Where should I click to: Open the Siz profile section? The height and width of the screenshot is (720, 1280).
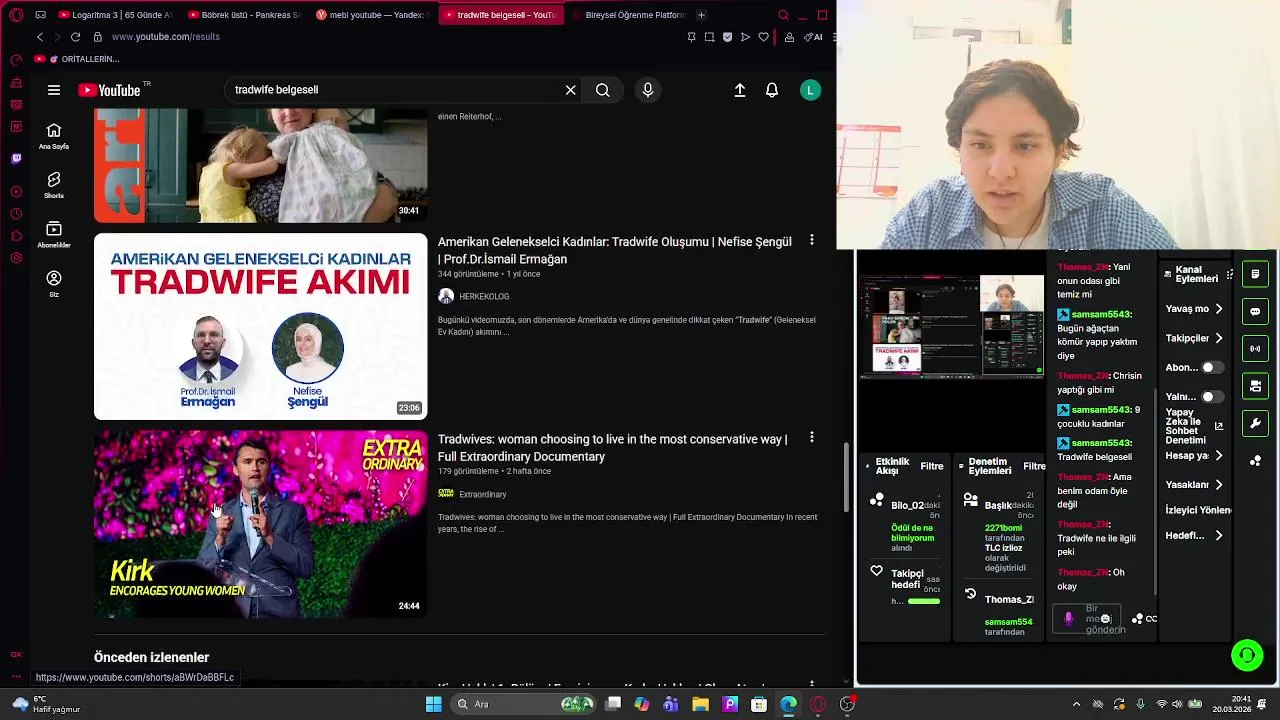pyautogui.click(x=54, y=284)
